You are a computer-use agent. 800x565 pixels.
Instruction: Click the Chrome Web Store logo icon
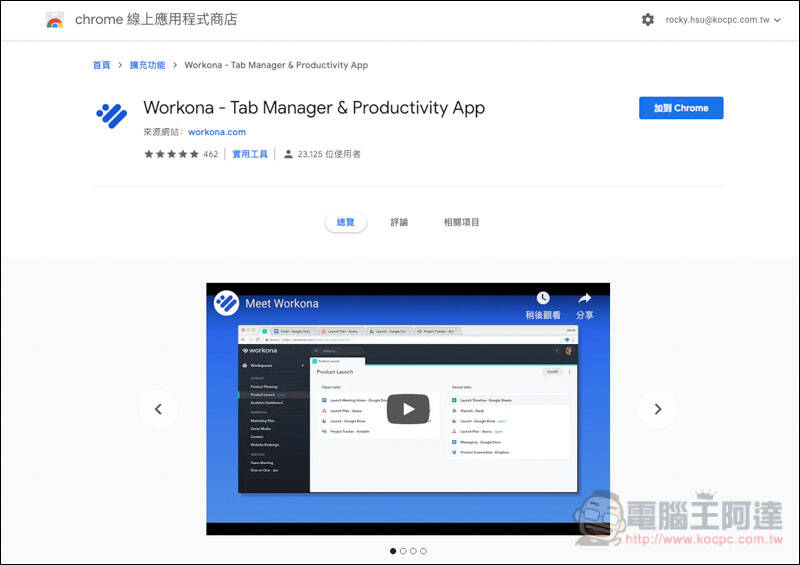pyautogui.click(x=55, y=20)
